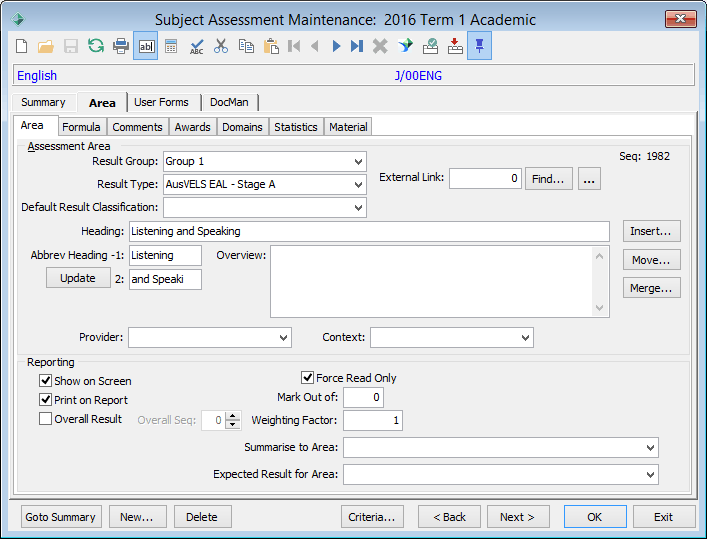Click the Move... button
This screenshot has width=707, height=539.
(651, 260)
